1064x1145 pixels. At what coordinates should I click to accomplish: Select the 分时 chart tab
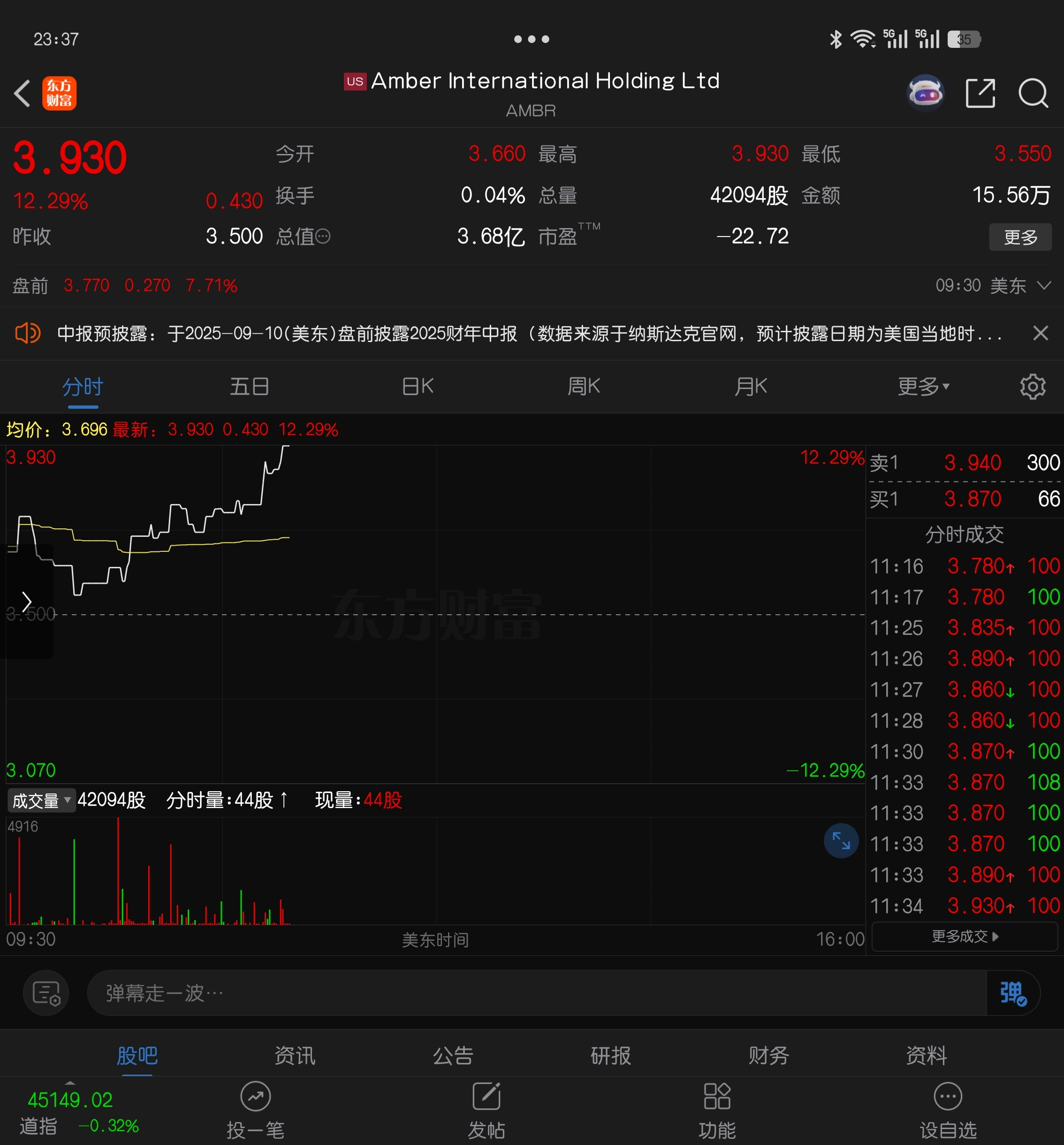[83, 387]
